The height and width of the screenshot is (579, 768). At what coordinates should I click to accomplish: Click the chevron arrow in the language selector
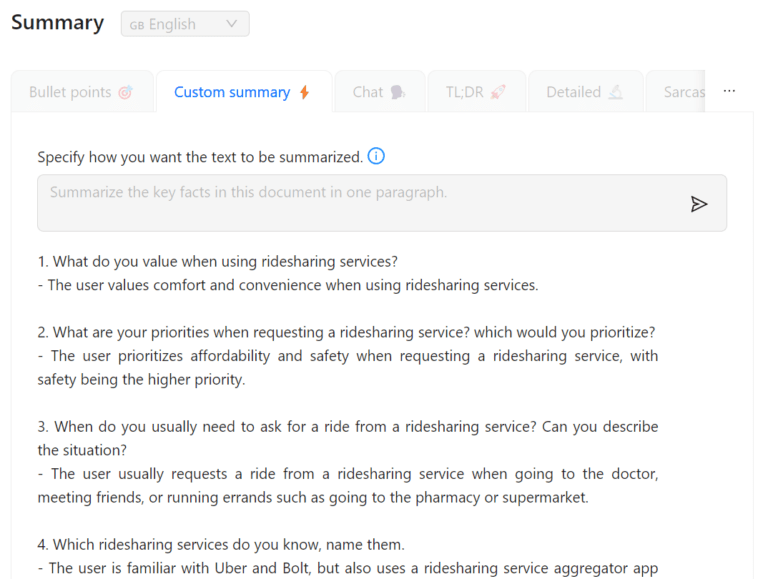coord(232,24)
